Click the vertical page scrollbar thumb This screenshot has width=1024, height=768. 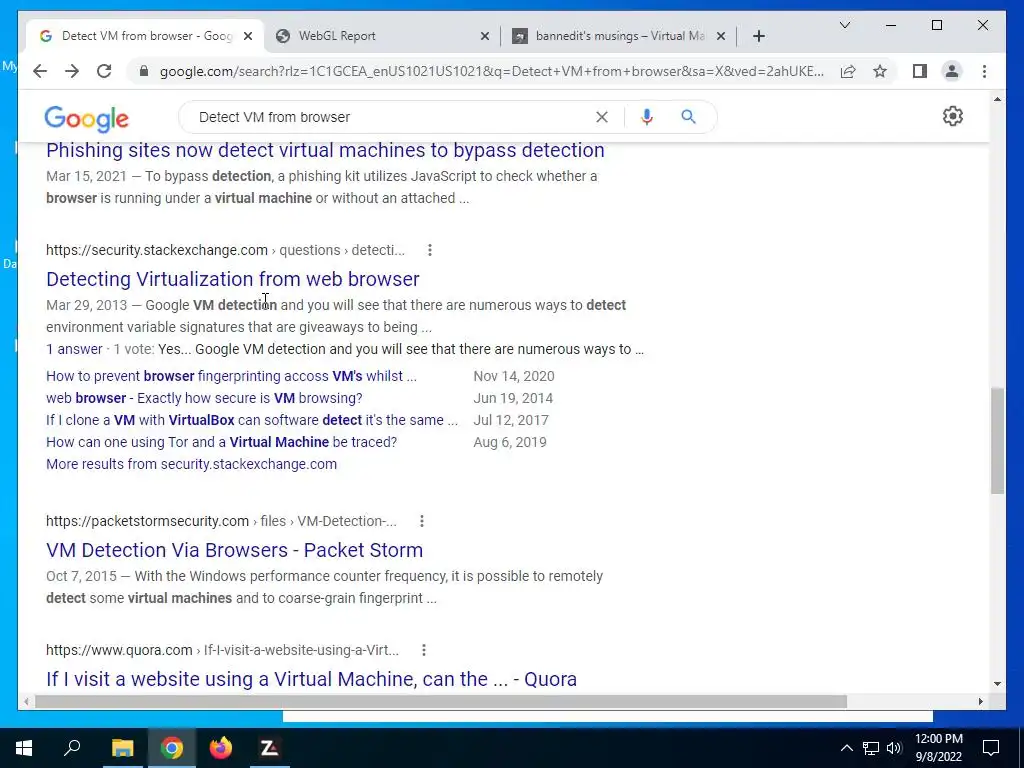point(997,441)
